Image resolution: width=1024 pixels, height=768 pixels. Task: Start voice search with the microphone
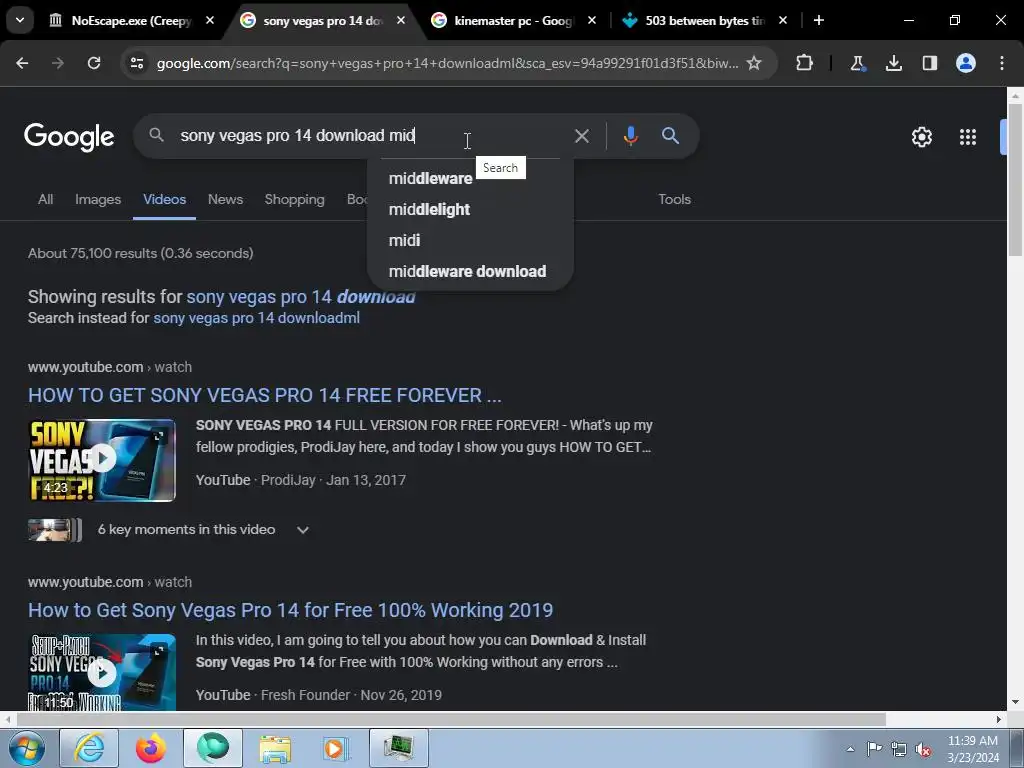coord(630,136)
